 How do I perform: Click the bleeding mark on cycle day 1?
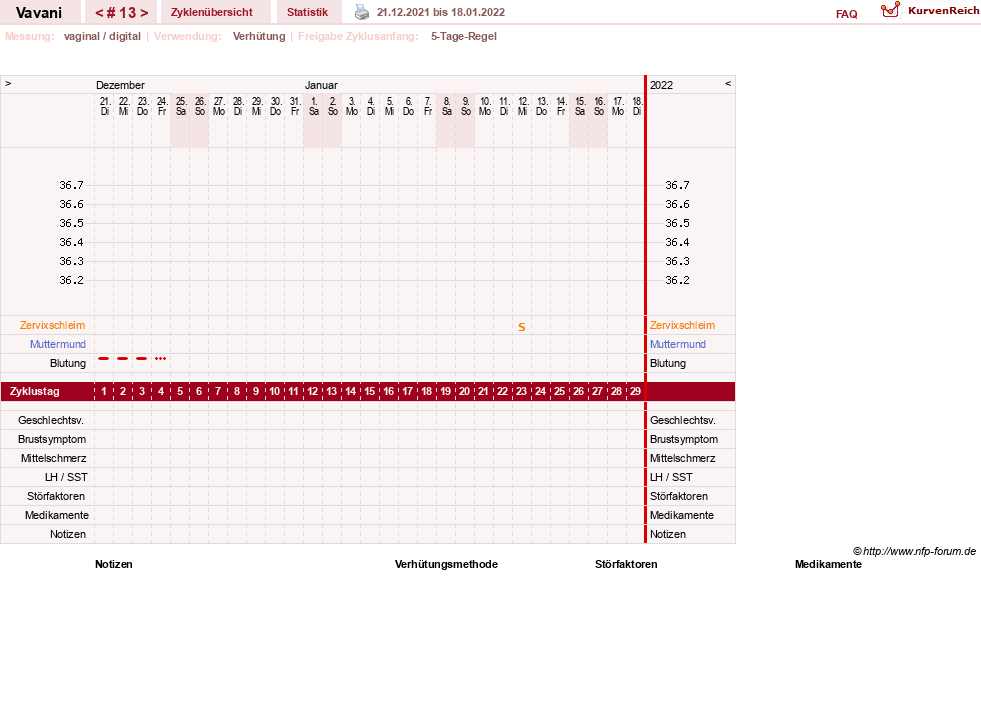[x=104, y=358]
